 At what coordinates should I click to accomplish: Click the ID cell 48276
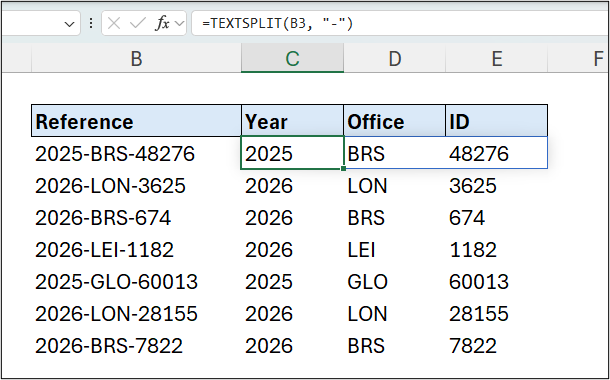click(496, 153)
